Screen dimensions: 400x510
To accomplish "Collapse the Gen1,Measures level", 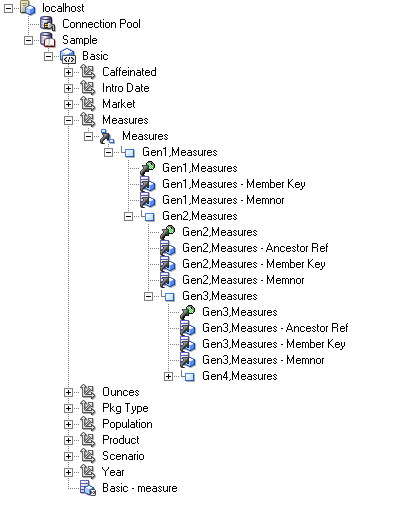I will click(108, 152).
